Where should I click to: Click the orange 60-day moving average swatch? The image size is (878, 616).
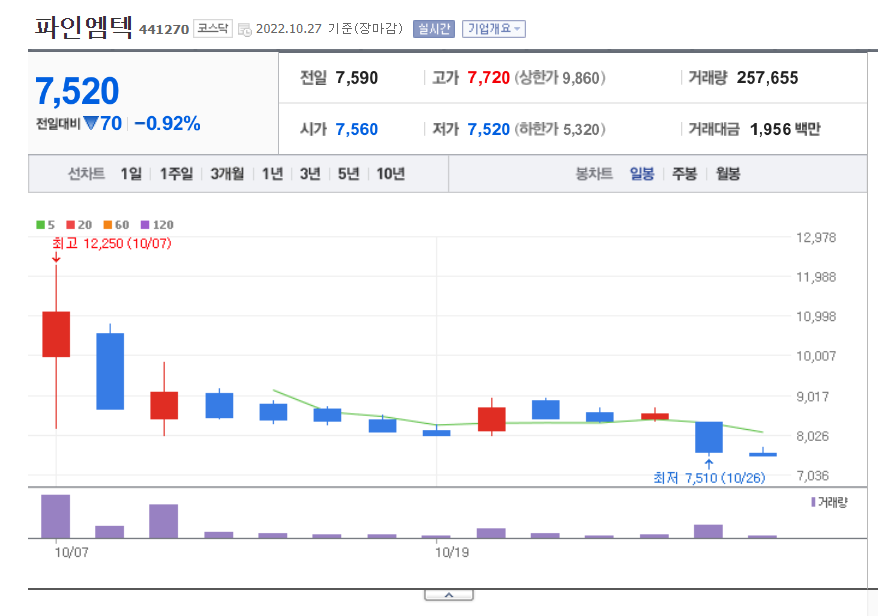pos(108,225)
